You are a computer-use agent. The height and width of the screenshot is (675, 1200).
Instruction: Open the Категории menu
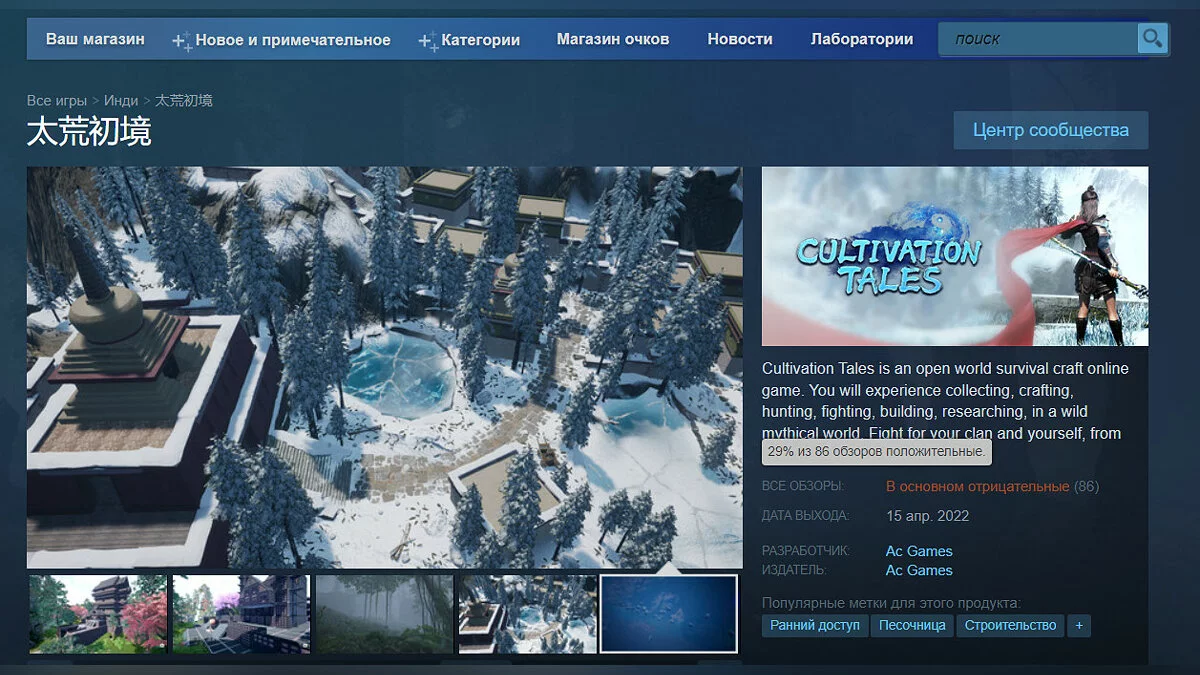469,40
